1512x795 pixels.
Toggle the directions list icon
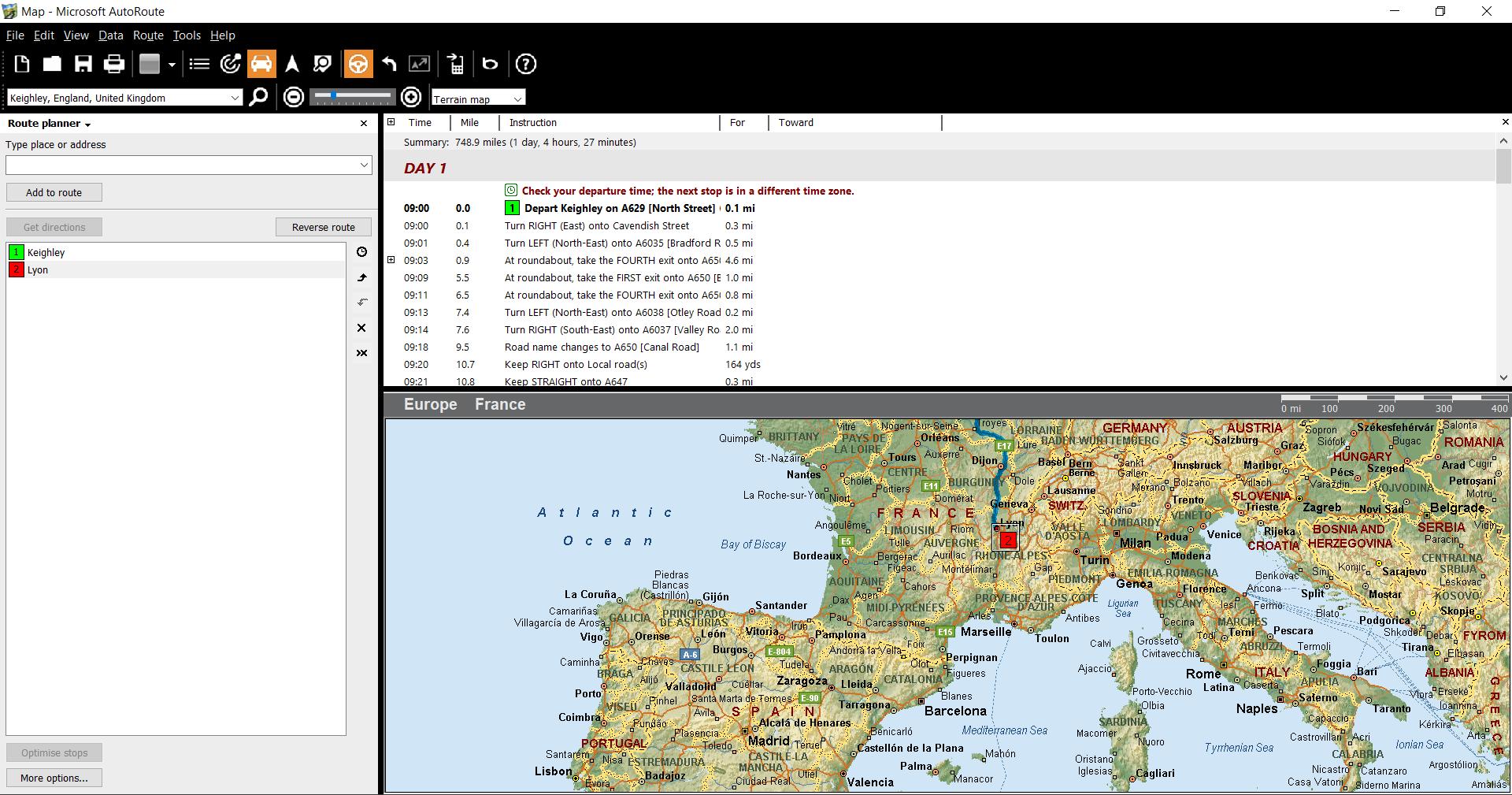point(199,64)
